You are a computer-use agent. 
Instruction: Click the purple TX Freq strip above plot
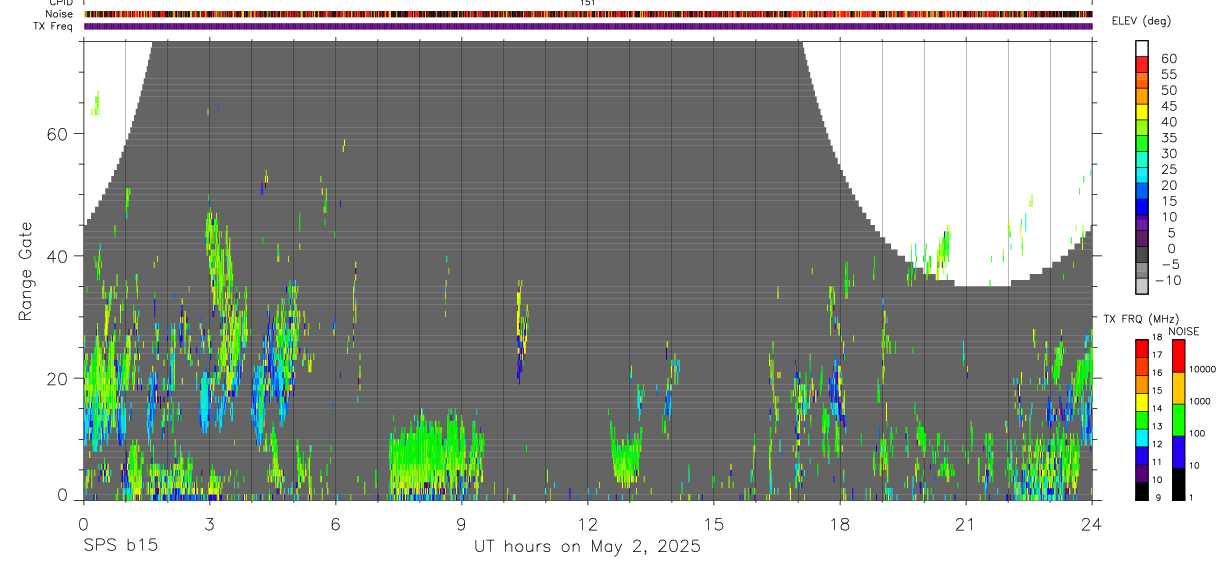[588, 26]
